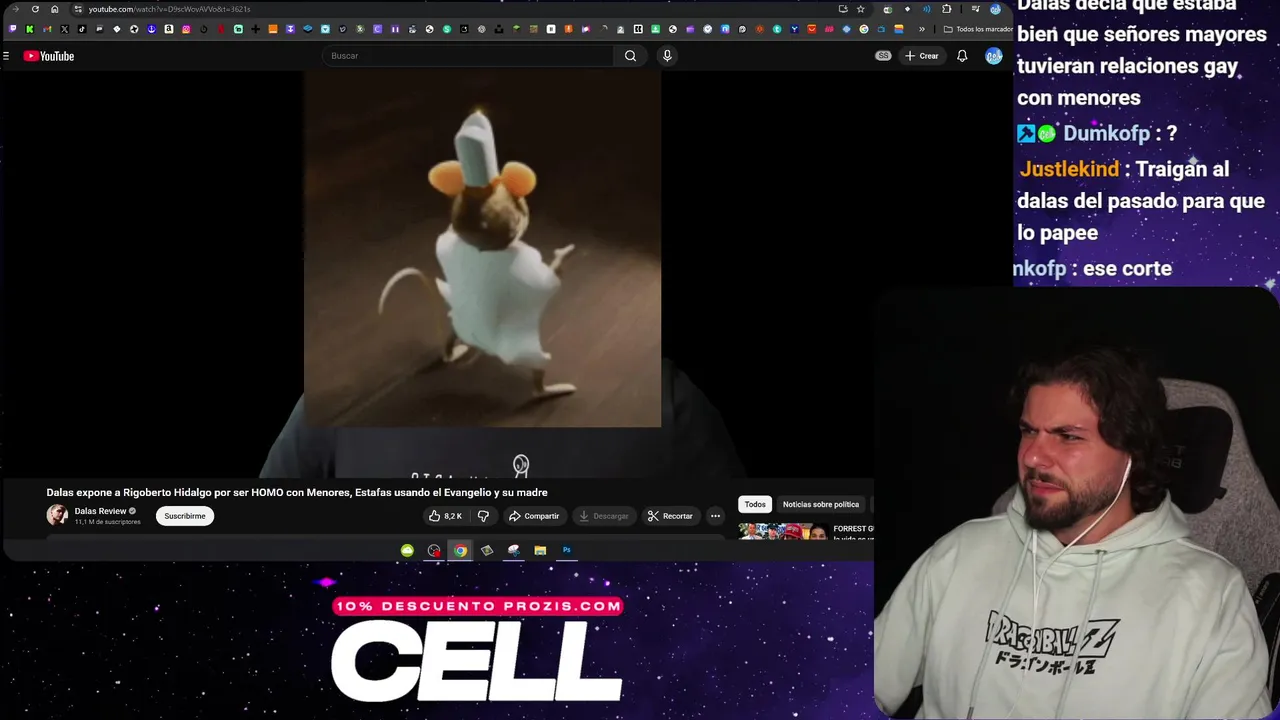
Task: Open the Dalas Review channel avatar
Action: (x=57, y=515)
